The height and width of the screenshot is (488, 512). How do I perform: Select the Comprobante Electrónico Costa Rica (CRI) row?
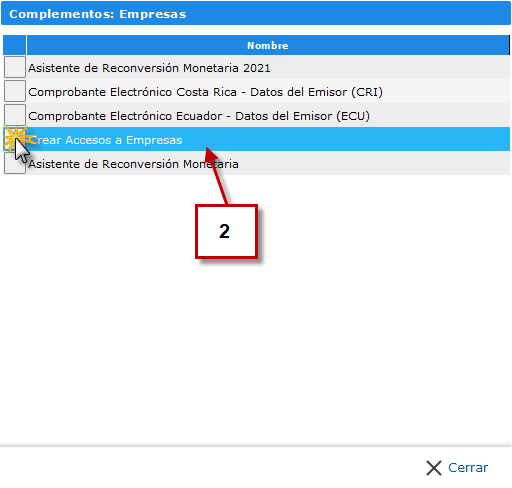tap(256, 91)
